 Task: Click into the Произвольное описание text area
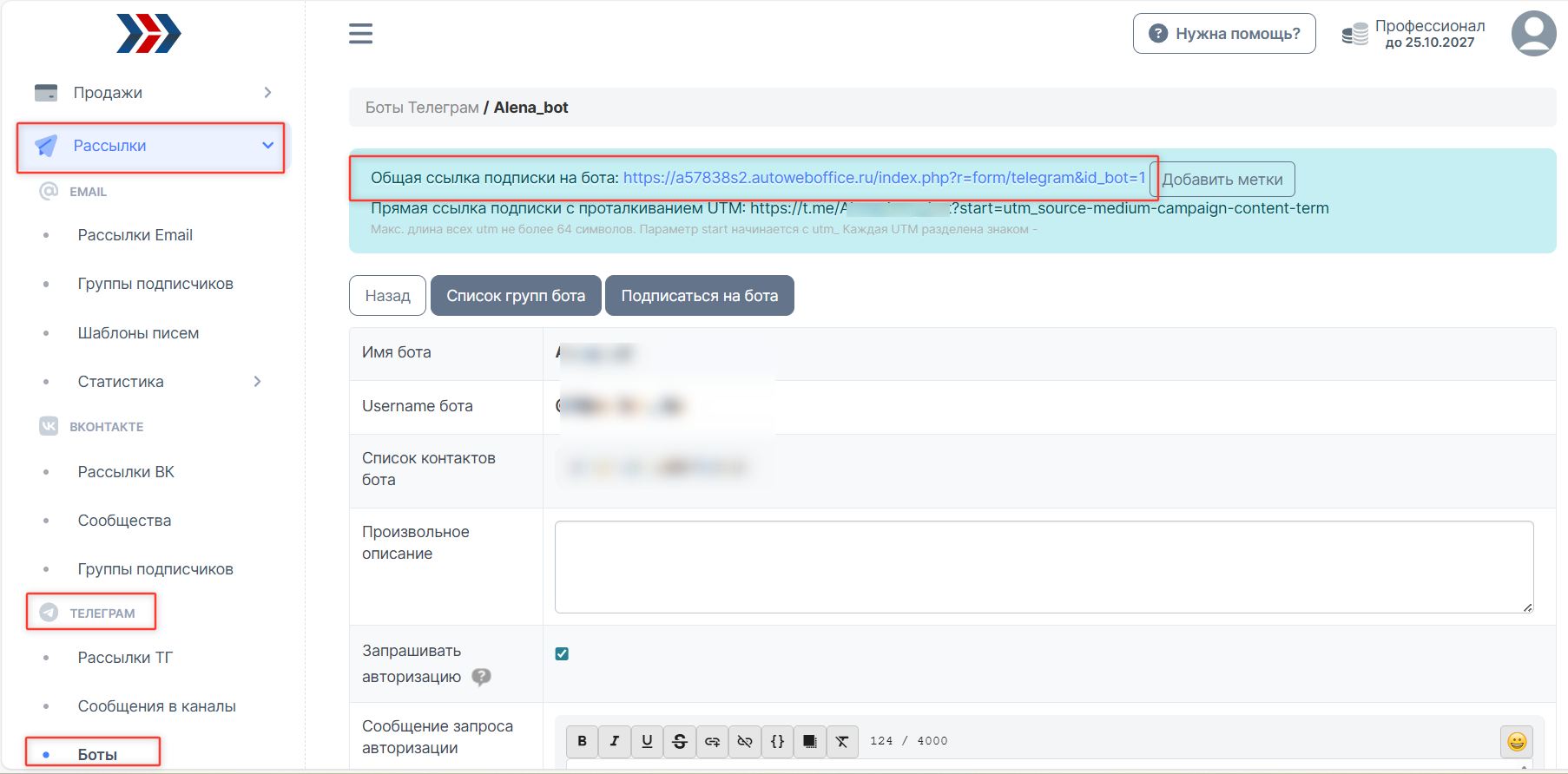point(1043,567)
